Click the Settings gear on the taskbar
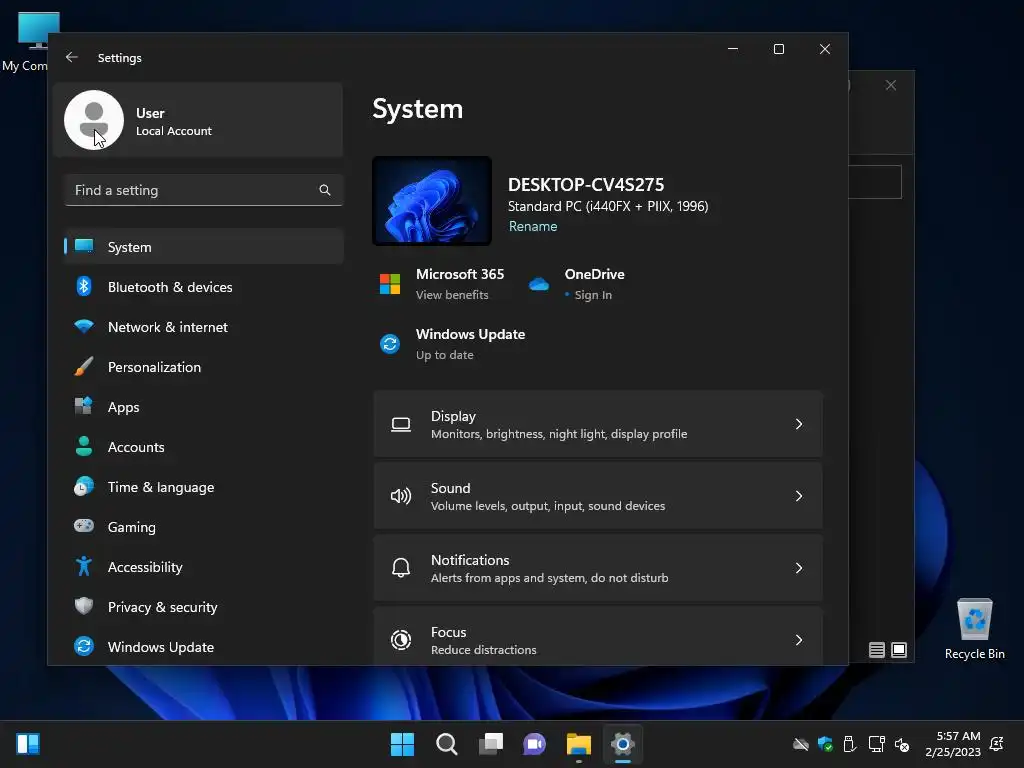This screenshot has width=1024, height=768. [x=622, y=744]
